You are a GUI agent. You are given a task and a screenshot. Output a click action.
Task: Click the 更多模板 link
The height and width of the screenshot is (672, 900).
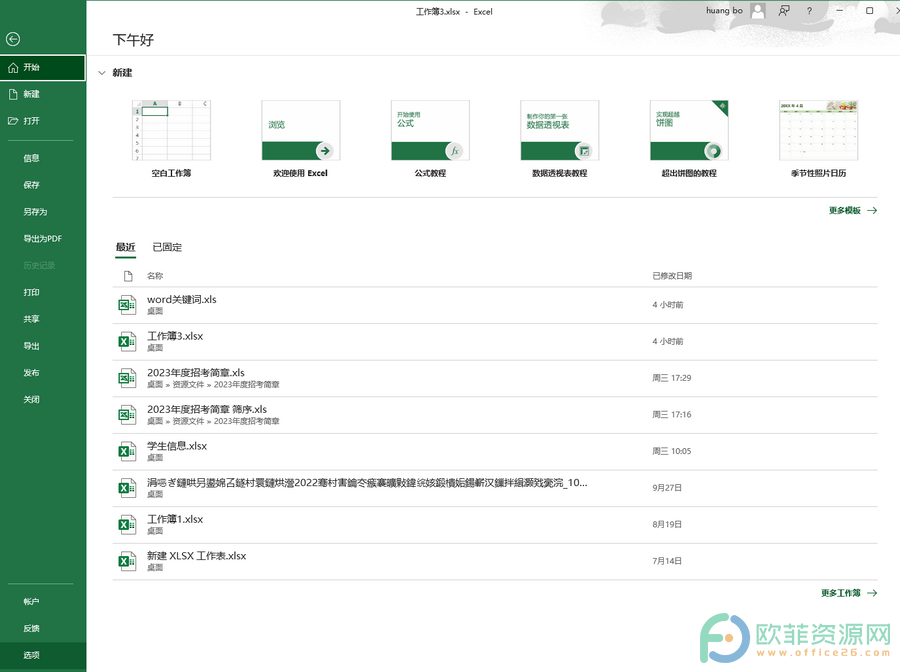[845, 211]
